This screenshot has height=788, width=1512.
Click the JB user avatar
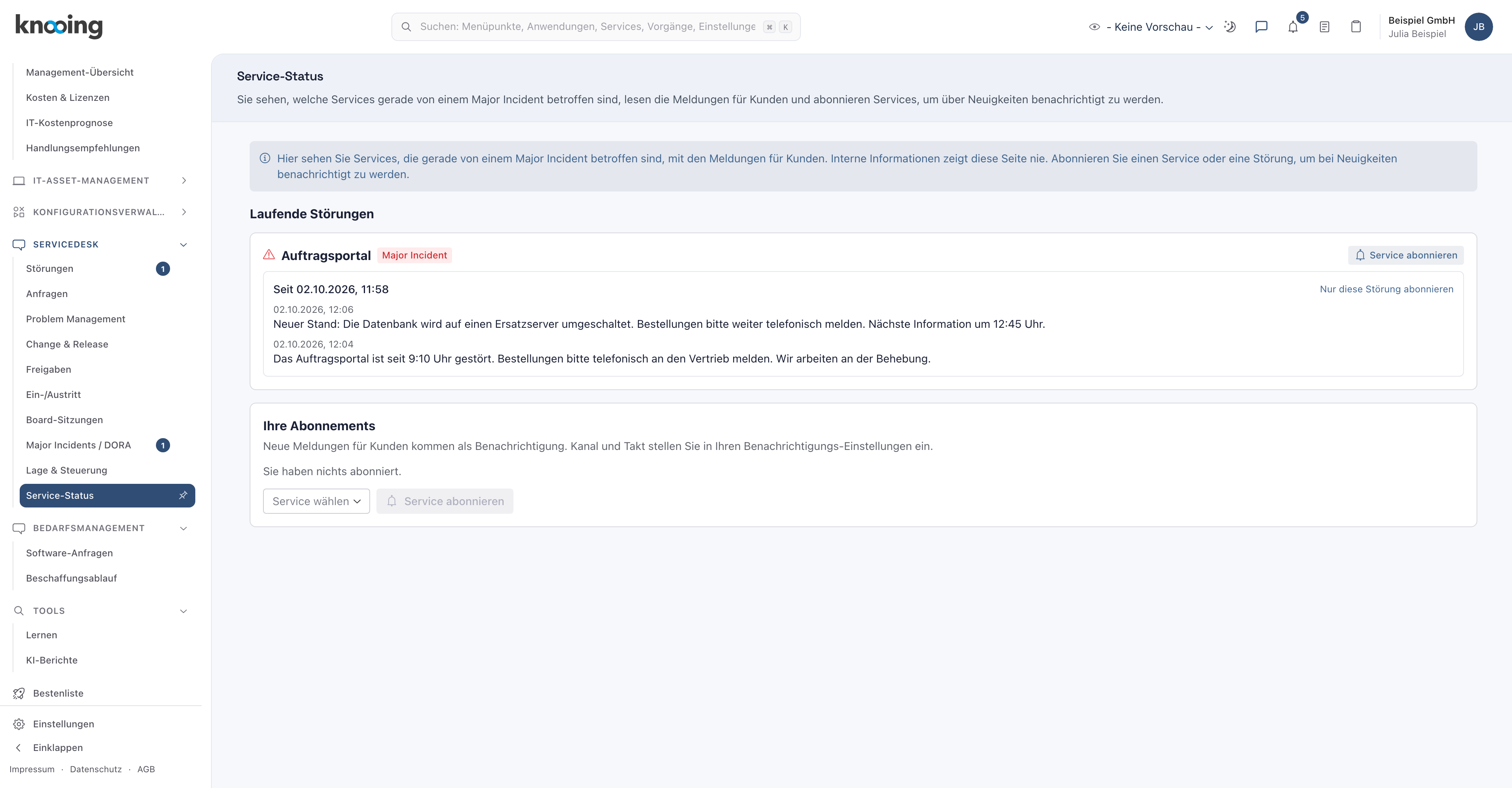point(1479,26)
